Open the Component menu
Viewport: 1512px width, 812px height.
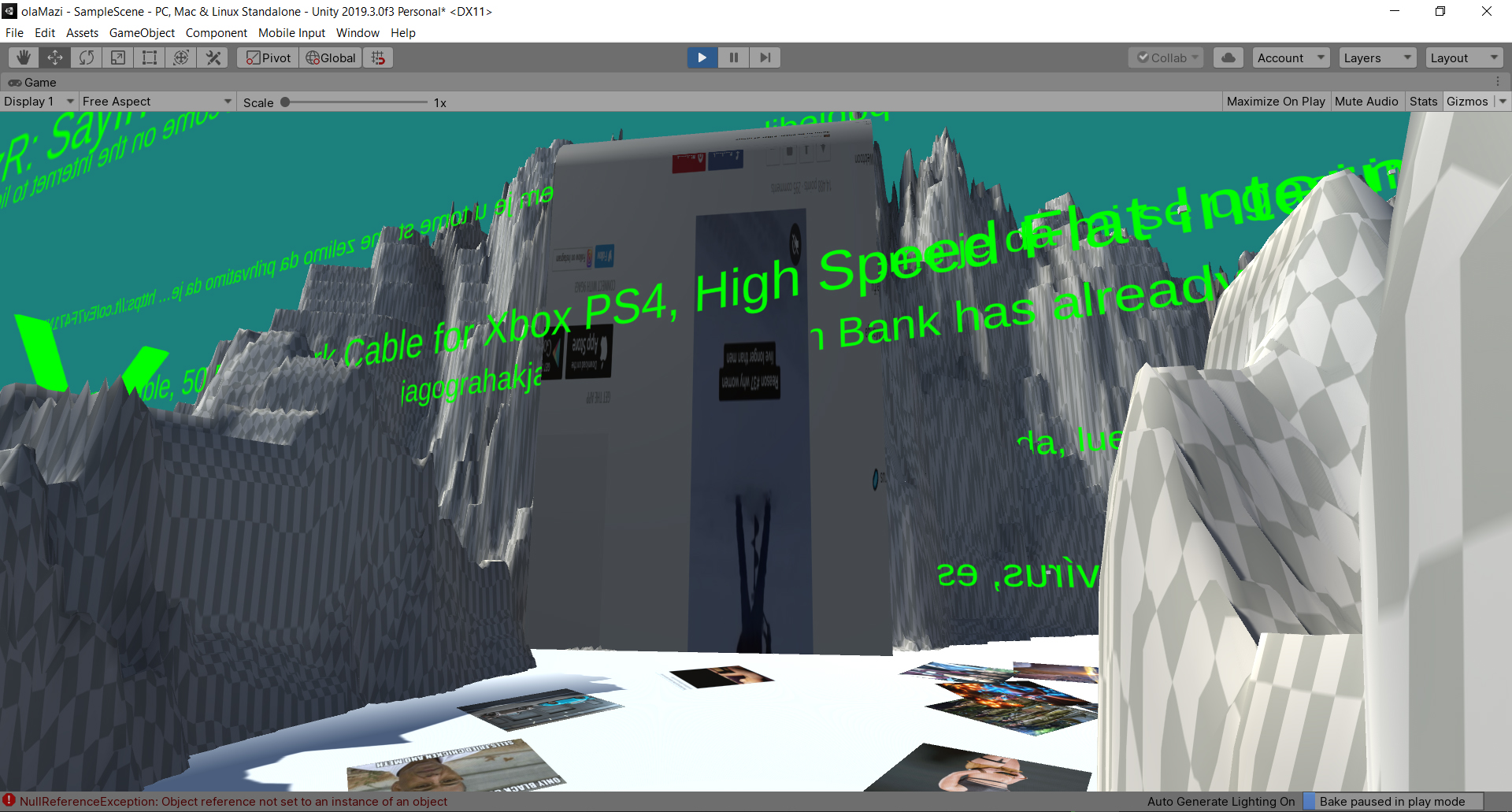216,33
